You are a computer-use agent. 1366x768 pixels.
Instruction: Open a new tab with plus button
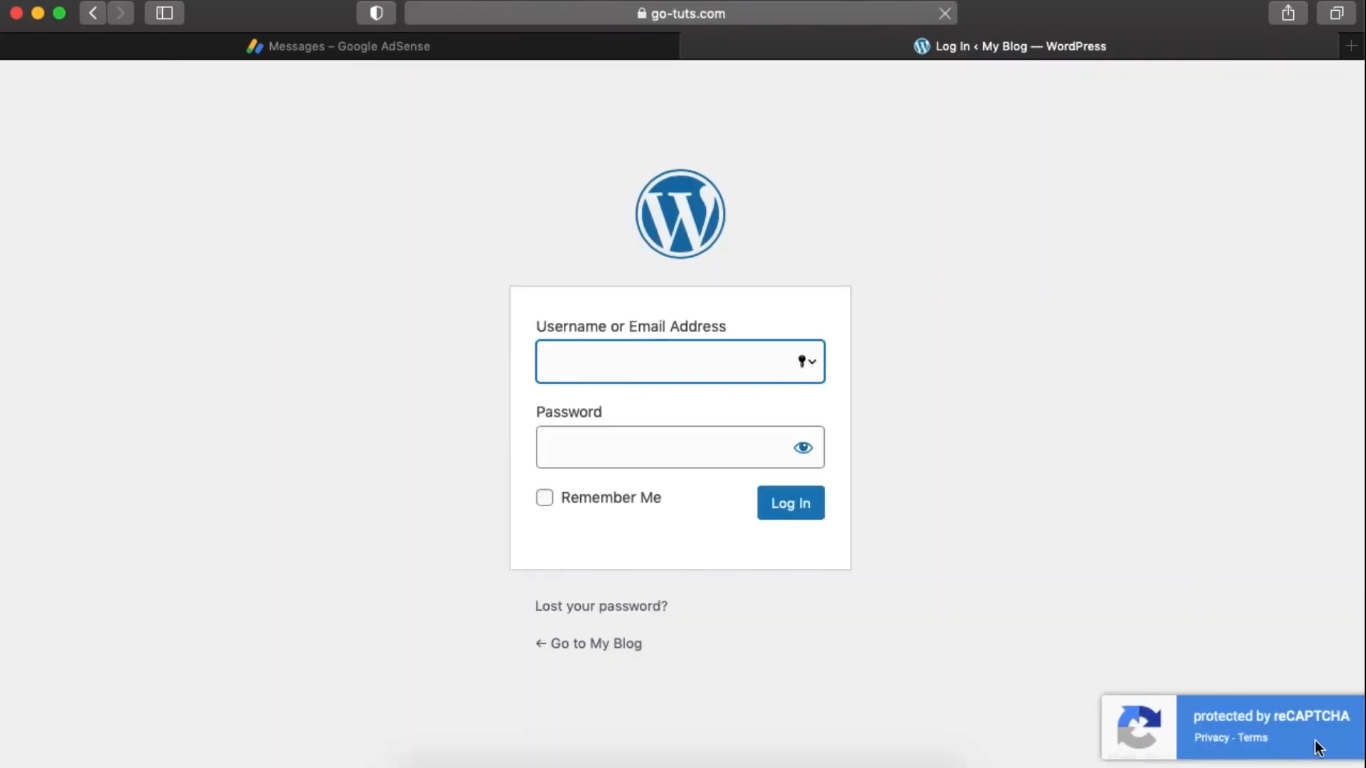point(1352,46)
